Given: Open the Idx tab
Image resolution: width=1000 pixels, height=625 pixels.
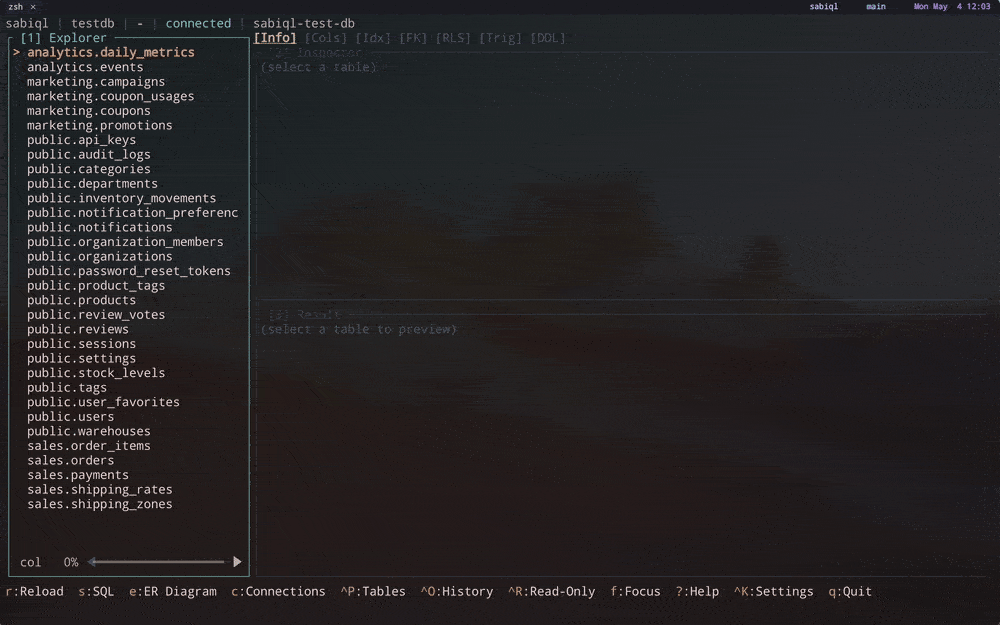Looking at the screenshot, I should click(x=372, y=38).
